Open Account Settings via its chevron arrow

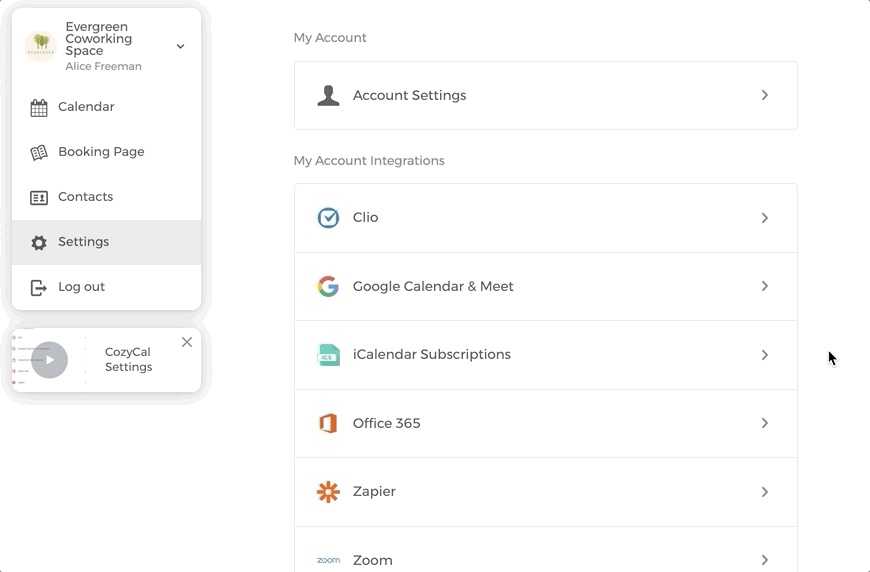coord(764,96)
